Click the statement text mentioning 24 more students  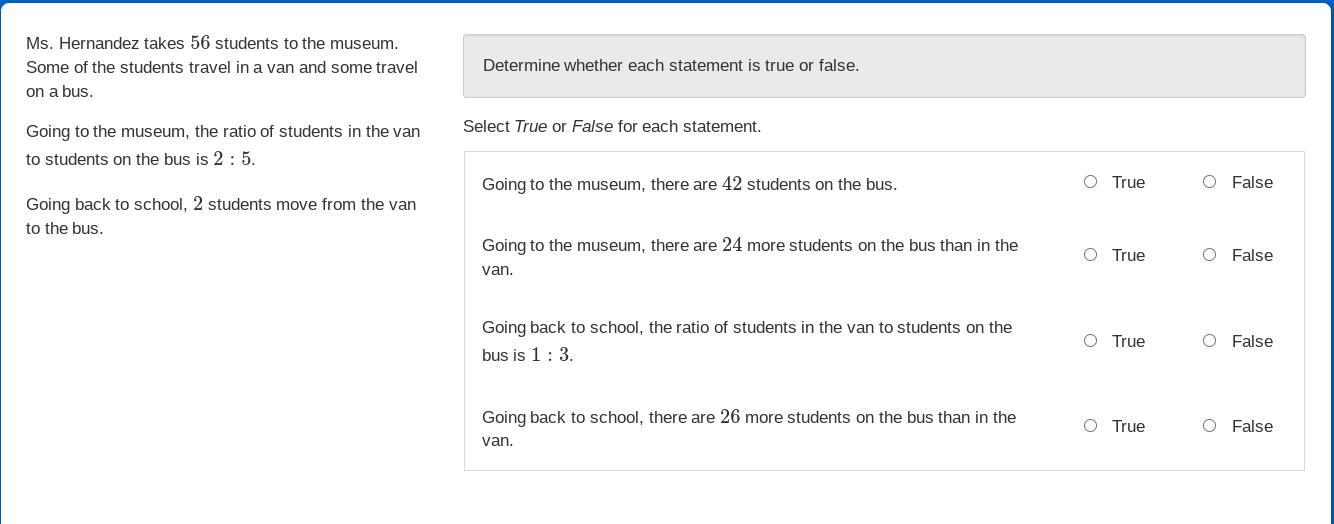click(749, 256)
